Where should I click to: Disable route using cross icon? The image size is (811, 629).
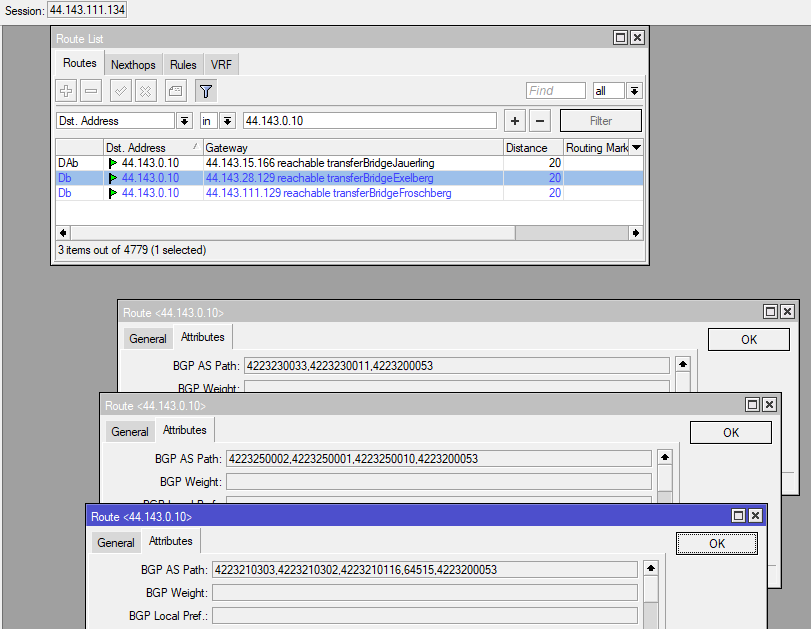(146, 91)
